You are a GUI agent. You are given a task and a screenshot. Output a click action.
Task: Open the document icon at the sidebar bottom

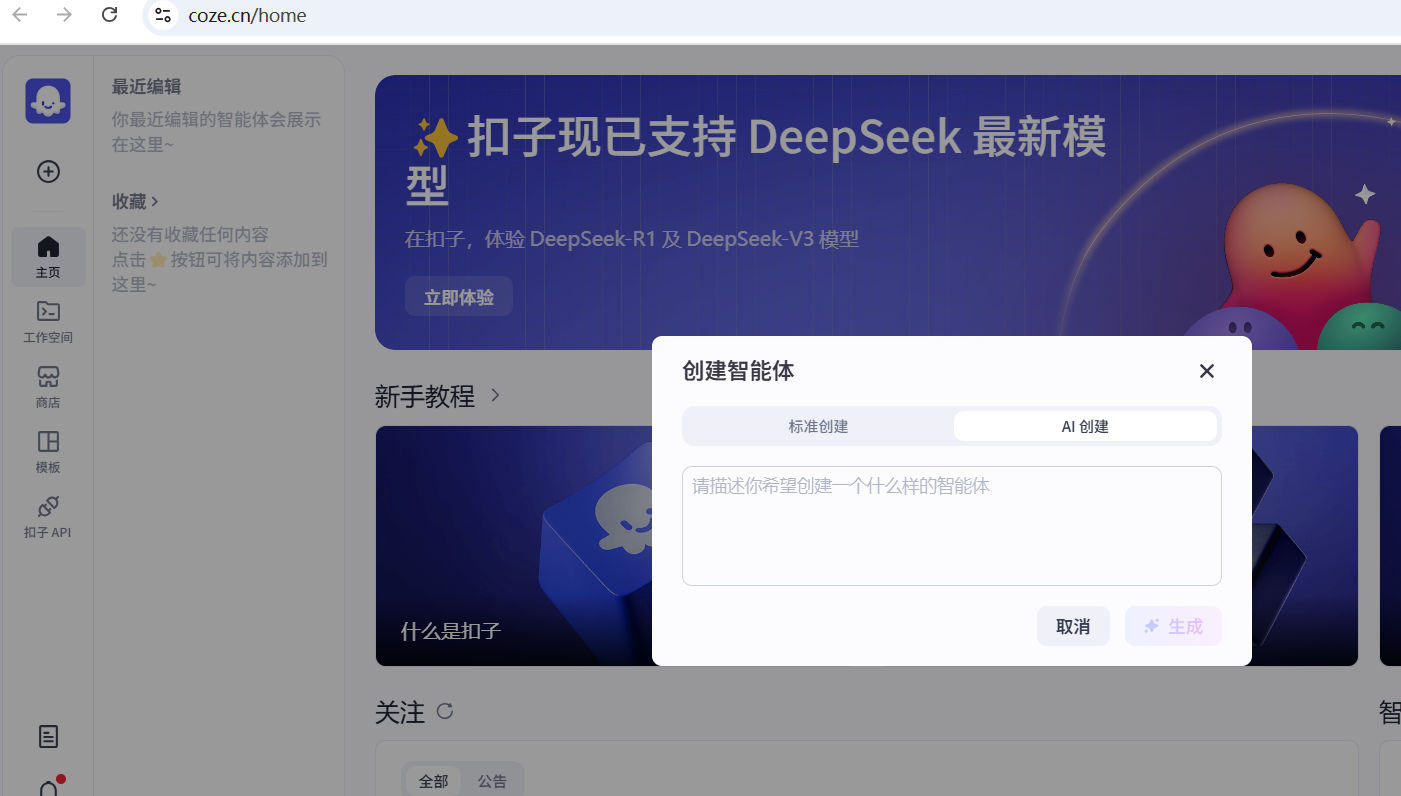(x=48, y=737)
